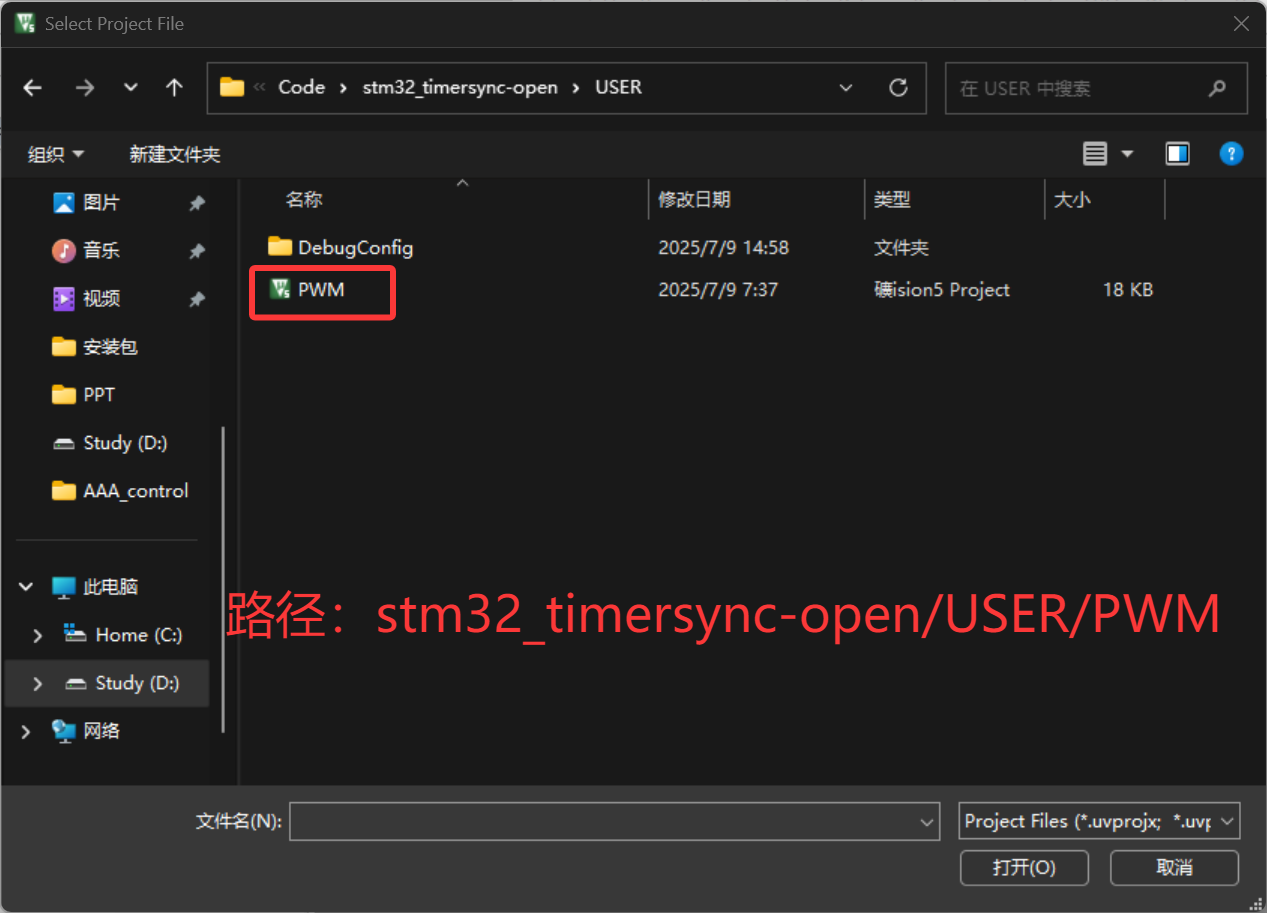Sort by 修改日期 column header
This screenshot has width=1267, height=913.
pos(694,200)
